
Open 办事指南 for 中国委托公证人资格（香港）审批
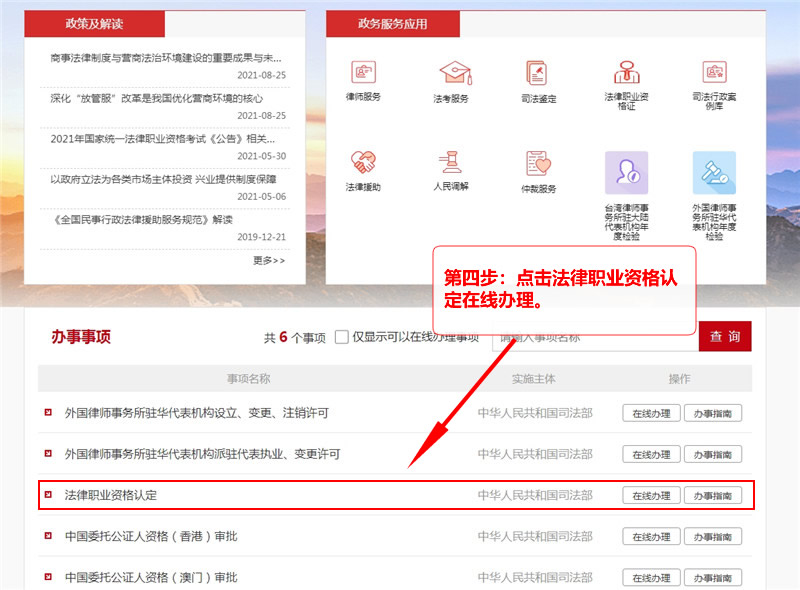713,537
